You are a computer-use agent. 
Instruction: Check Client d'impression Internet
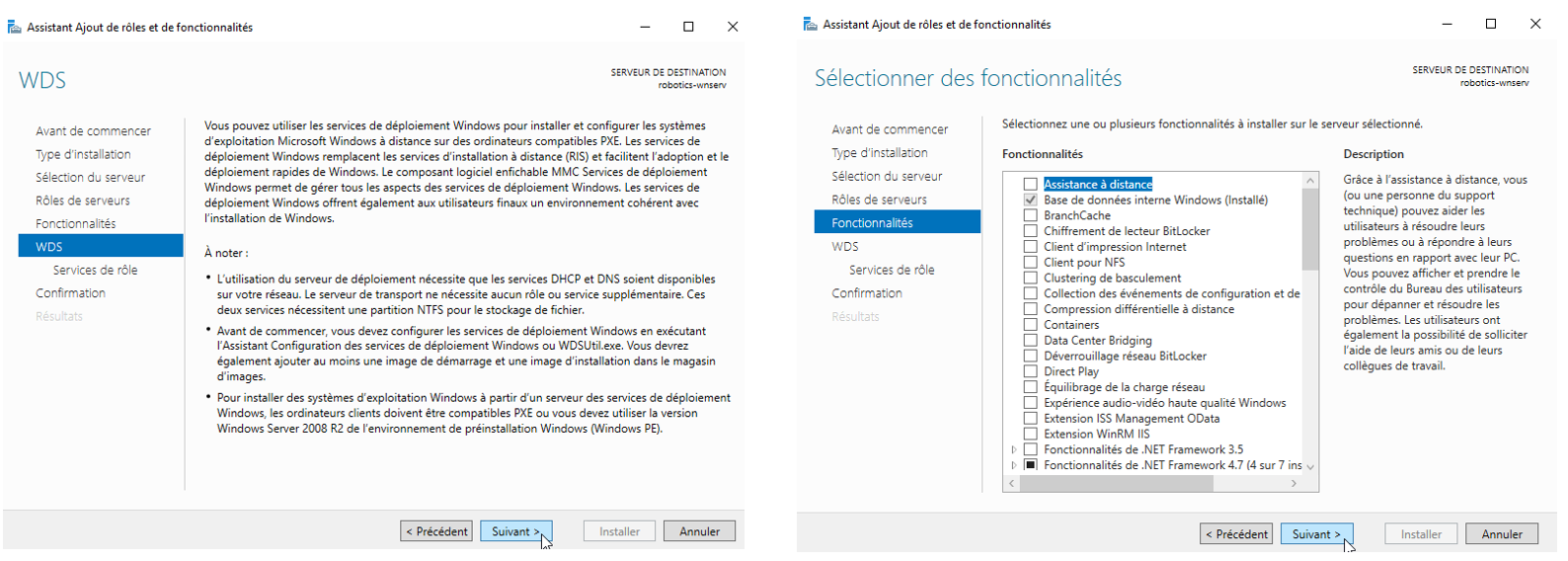click(1030, 247)
